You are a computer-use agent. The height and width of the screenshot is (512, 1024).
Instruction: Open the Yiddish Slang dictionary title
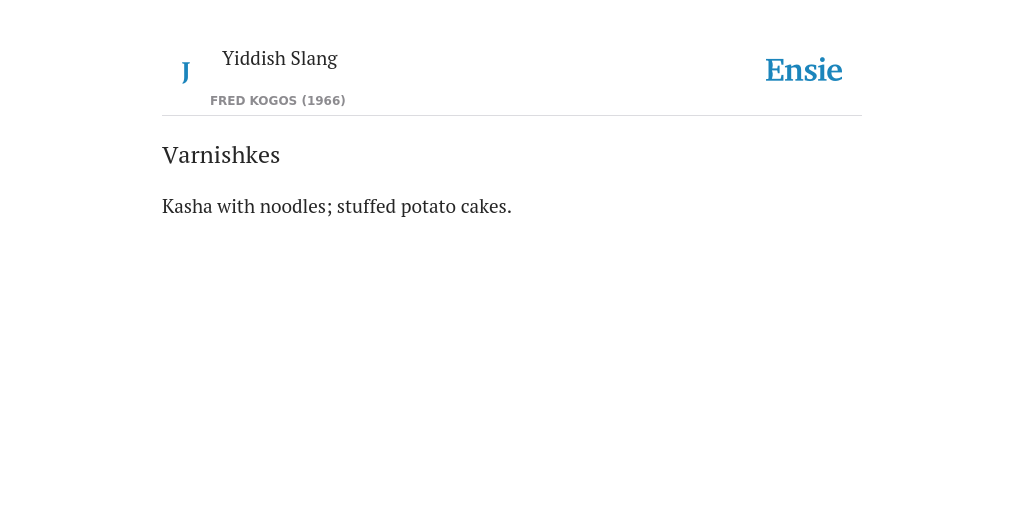pyautogui.click(x=280, y=59)
